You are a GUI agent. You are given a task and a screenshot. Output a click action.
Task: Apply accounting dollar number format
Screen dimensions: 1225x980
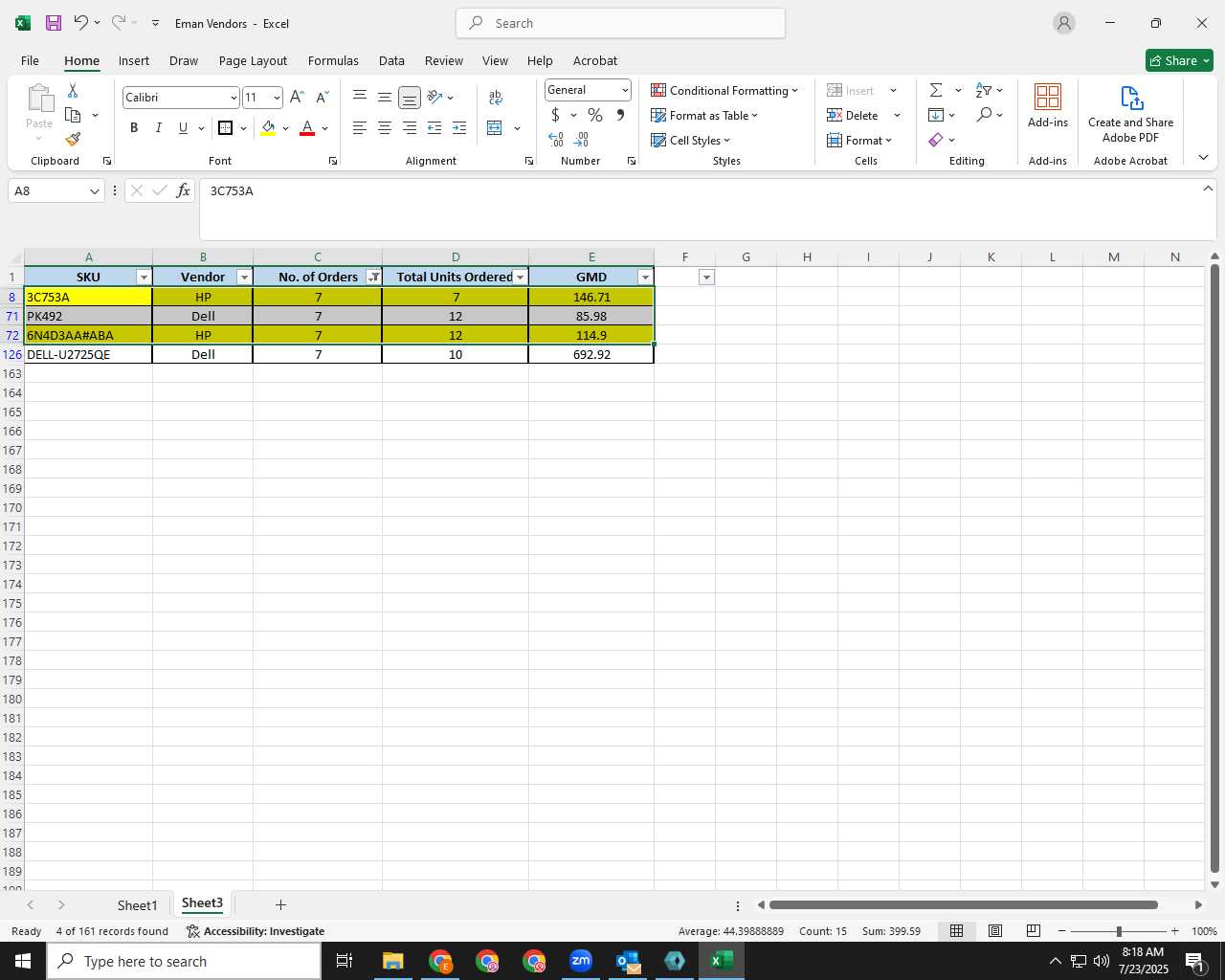pyautogui.click(x=555, y=115)
